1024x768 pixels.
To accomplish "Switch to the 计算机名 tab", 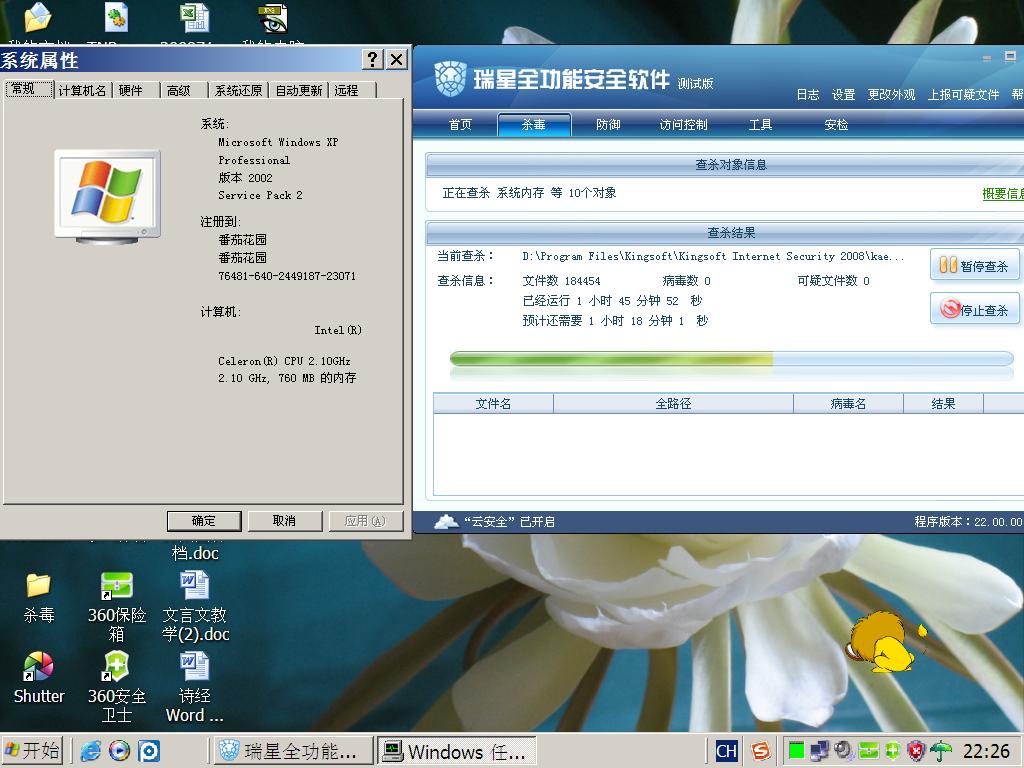I will click(x=82, y=90).
